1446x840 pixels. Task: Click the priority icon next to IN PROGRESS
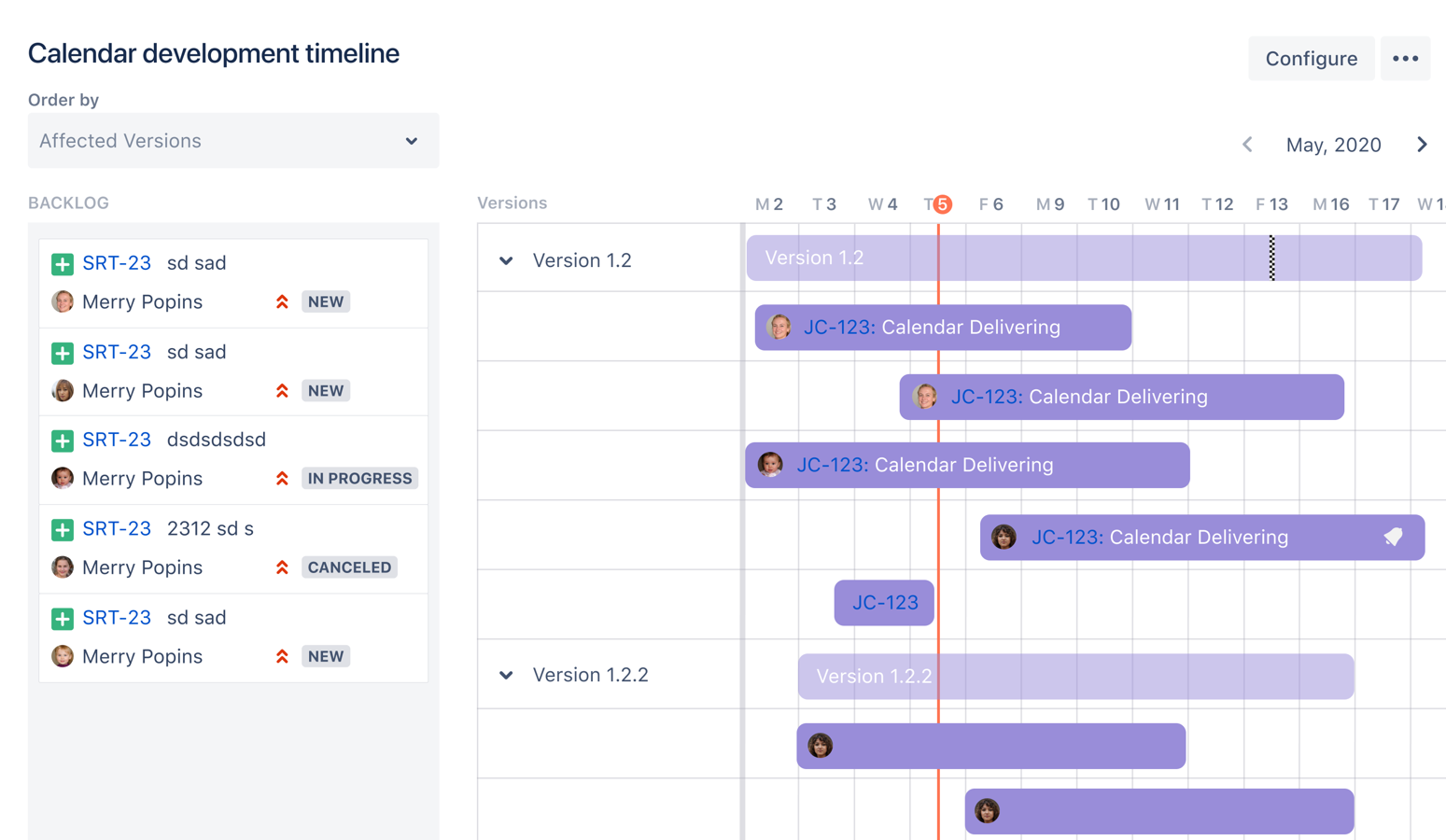coord(282,479)
